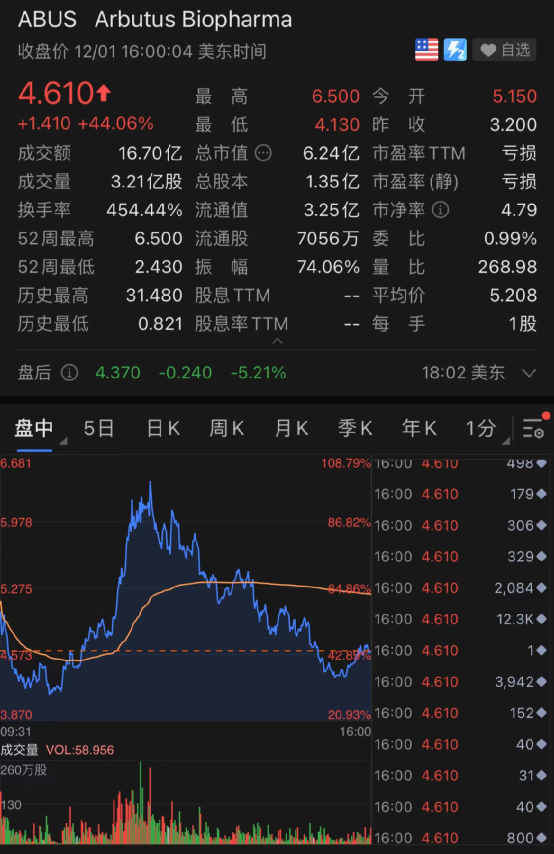Click the 流通股 value 7056万

coord(328,238)
